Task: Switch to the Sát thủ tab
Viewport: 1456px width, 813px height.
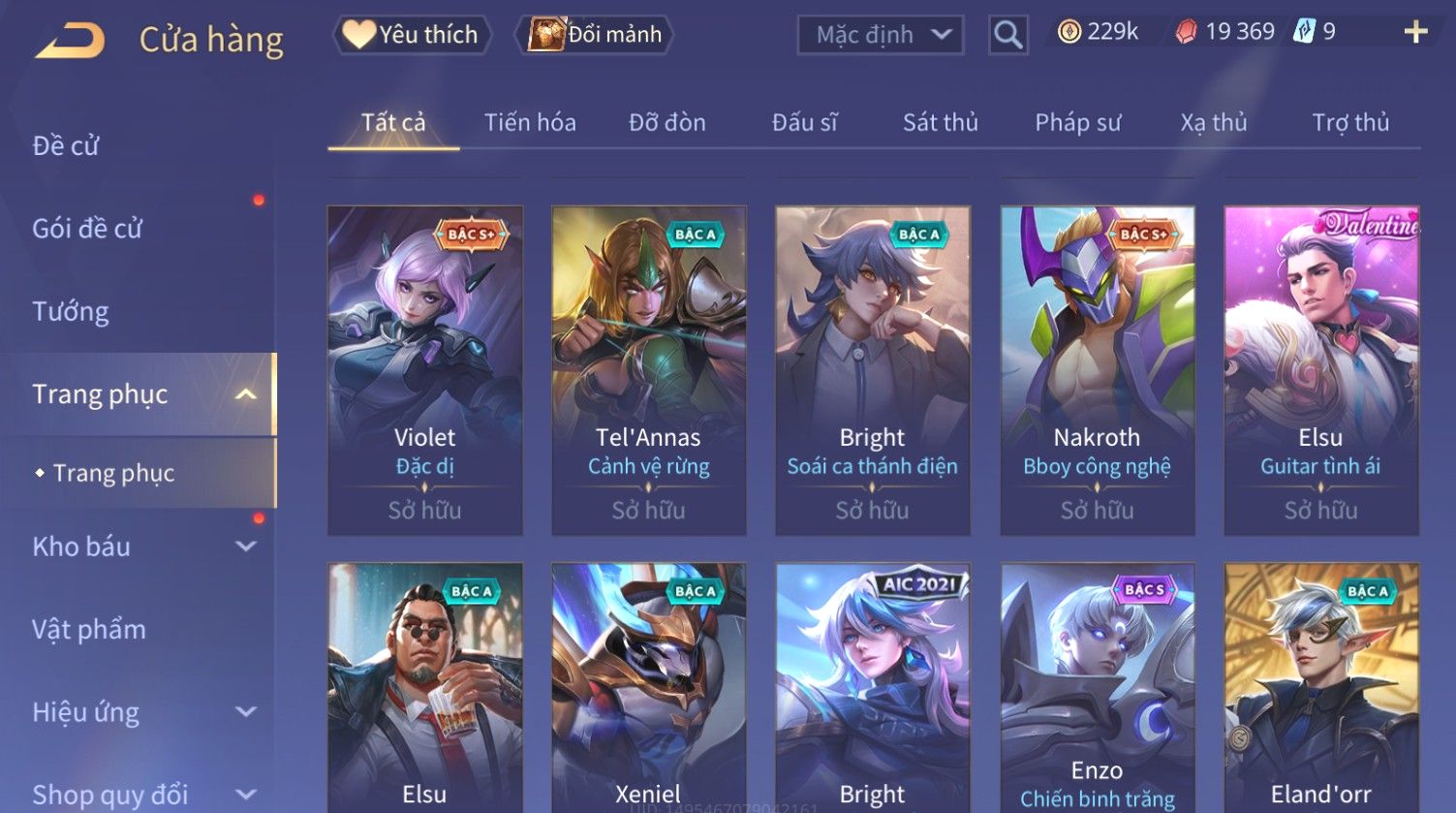Action: coord(940,123)
